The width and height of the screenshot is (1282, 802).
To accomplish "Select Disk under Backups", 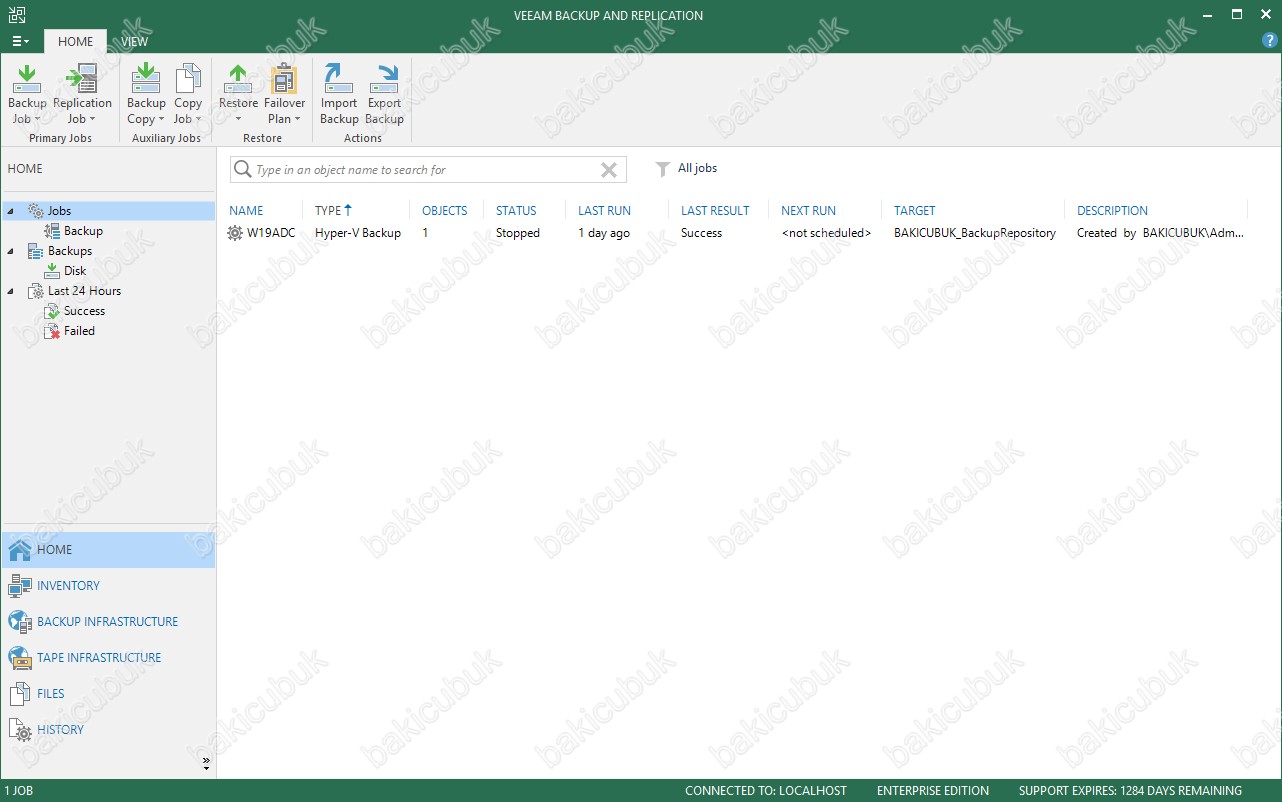I will tap(75, 271).
